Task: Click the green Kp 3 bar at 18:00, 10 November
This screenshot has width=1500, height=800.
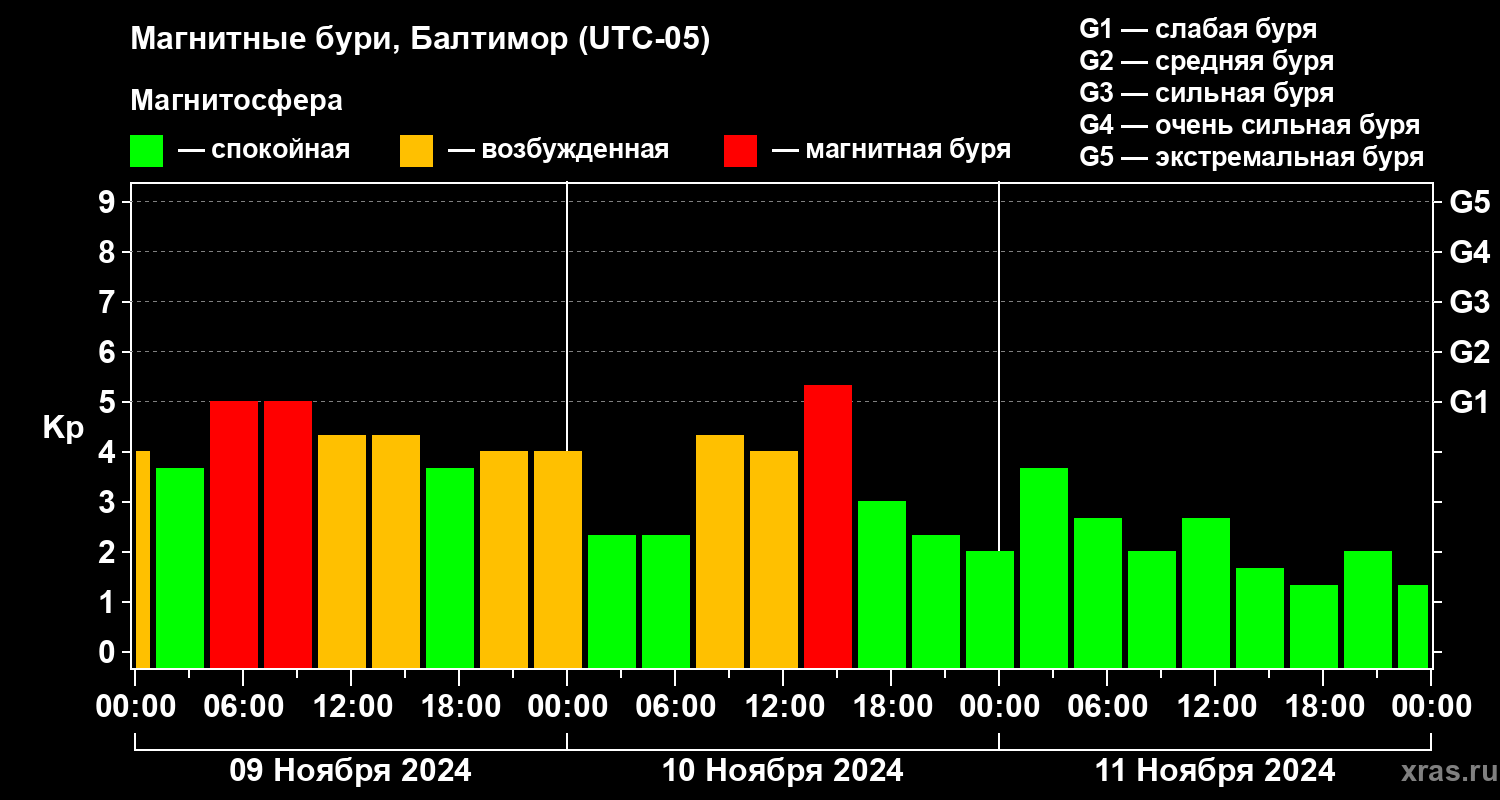Action: [882, 585]
